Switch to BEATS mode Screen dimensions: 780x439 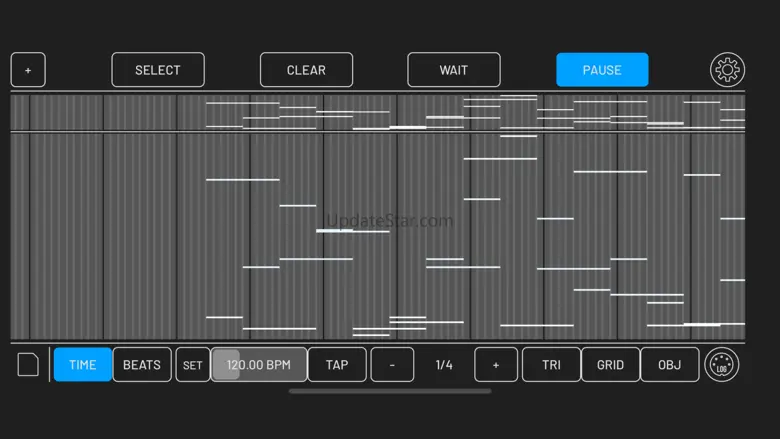pos(142,365)
